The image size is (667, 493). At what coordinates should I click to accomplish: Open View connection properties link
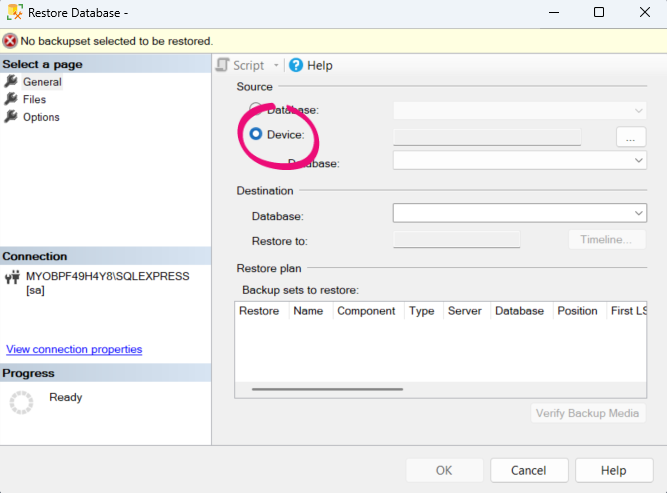(x=74, y=349)
